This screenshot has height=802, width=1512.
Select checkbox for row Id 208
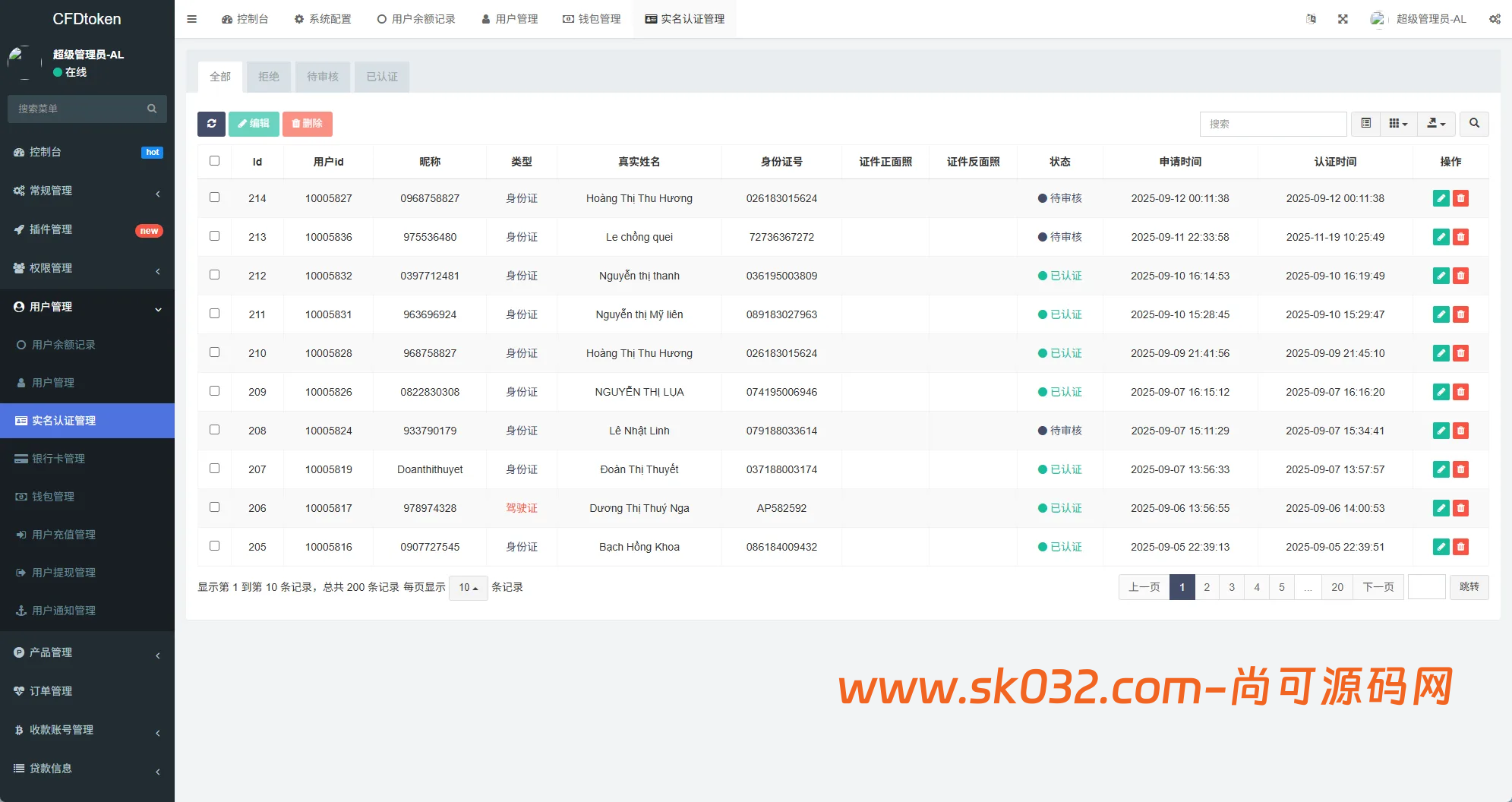(x=214, y=430)
